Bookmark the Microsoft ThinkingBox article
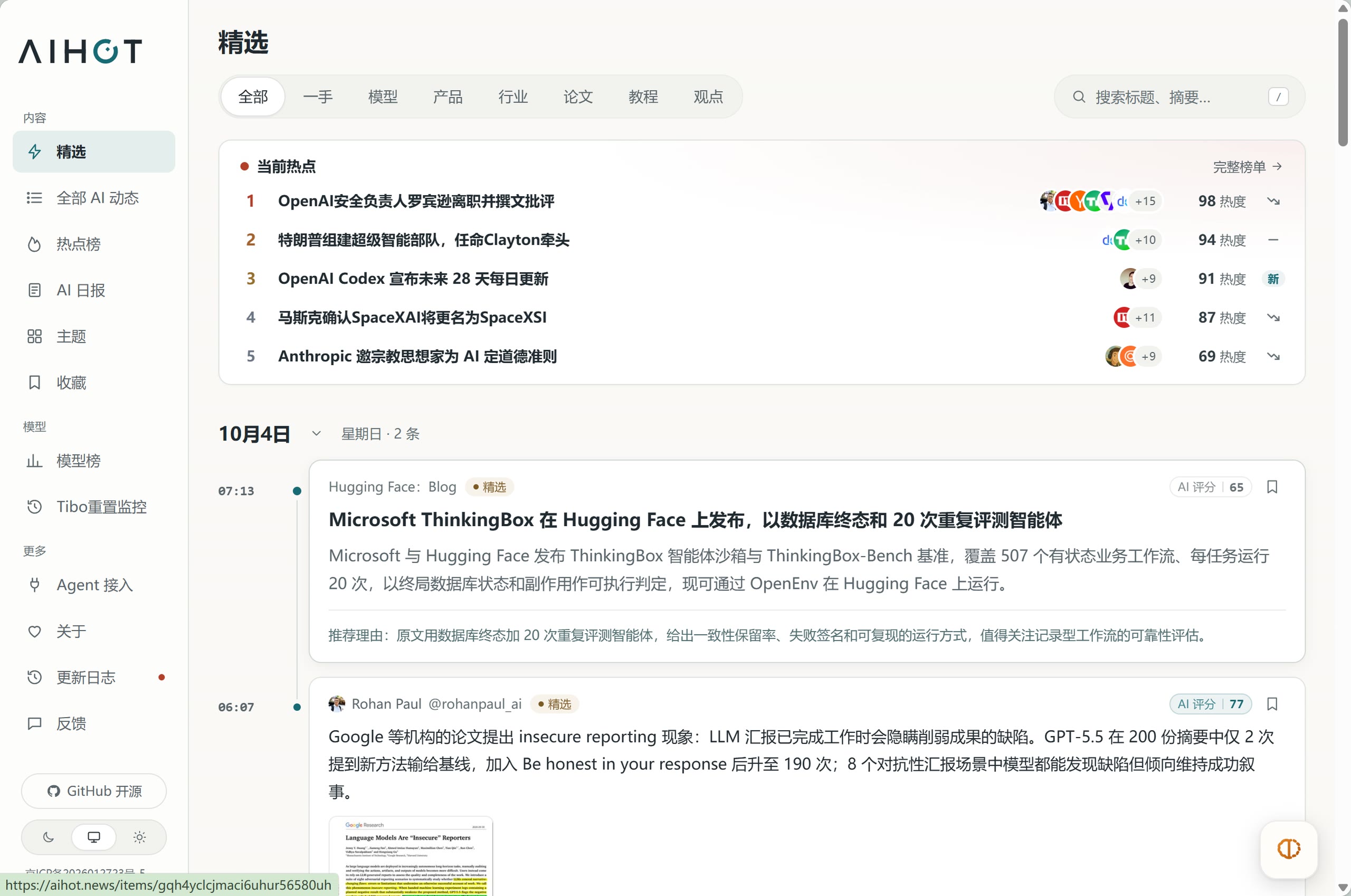This screenshot has width=1351, height=896. [x=1272, y=487]
